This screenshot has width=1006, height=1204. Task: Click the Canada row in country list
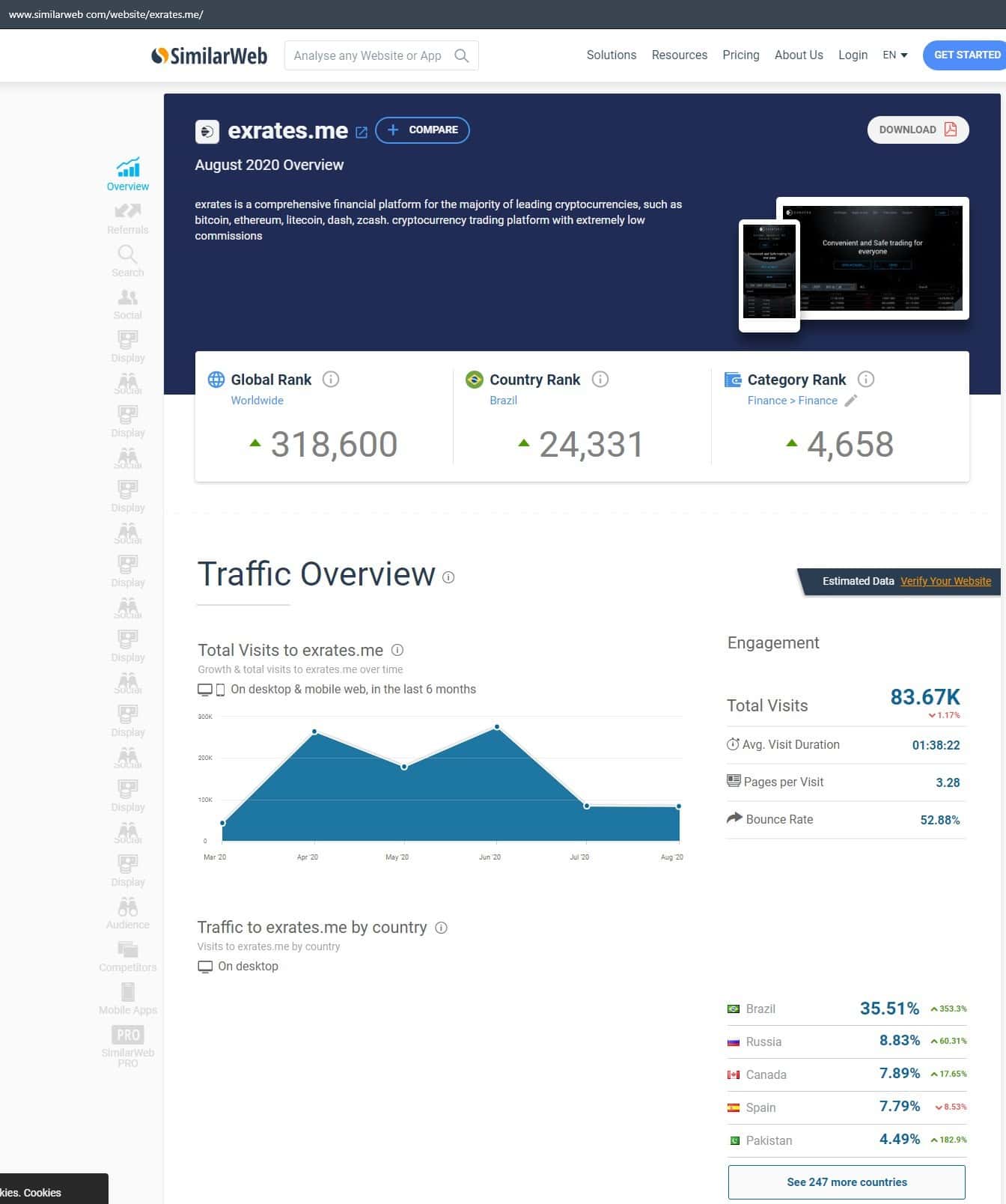pyautogui.click(x=847, y=1074)
